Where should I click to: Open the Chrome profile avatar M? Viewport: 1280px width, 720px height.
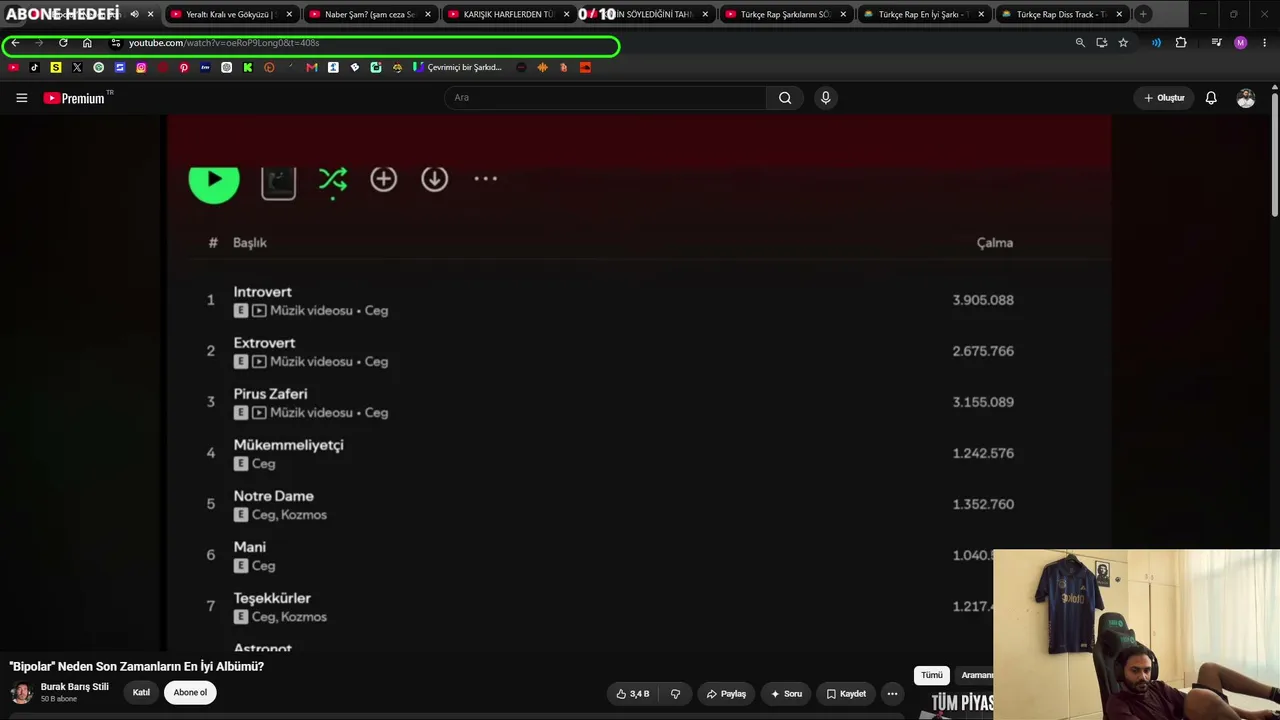(x=1241, y=43)
